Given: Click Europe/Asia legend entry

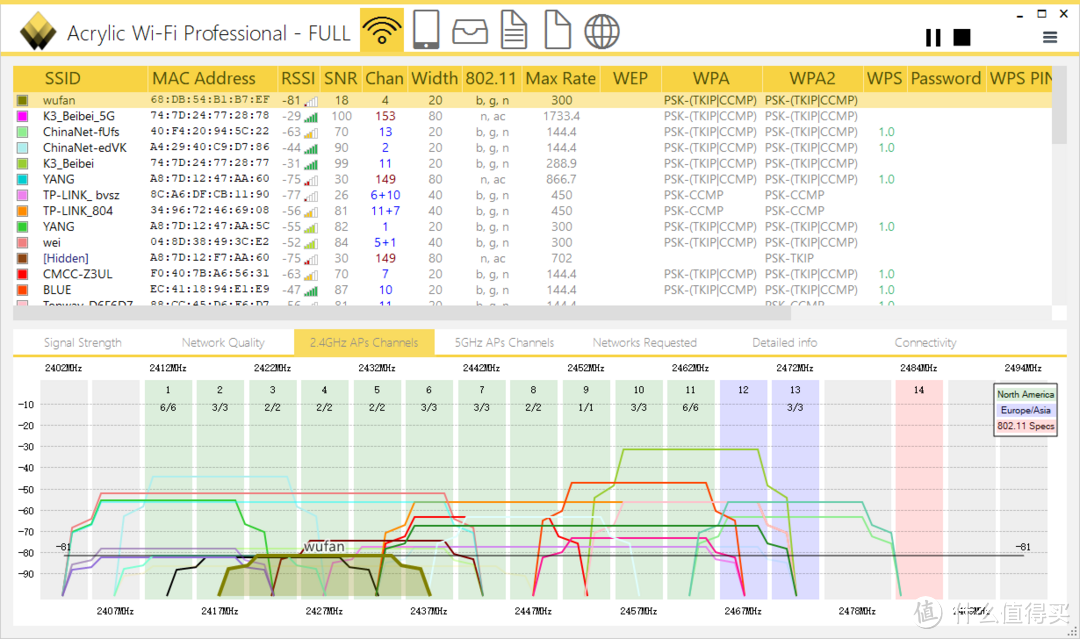Looking at the screenshot, I should [1025, 410].
